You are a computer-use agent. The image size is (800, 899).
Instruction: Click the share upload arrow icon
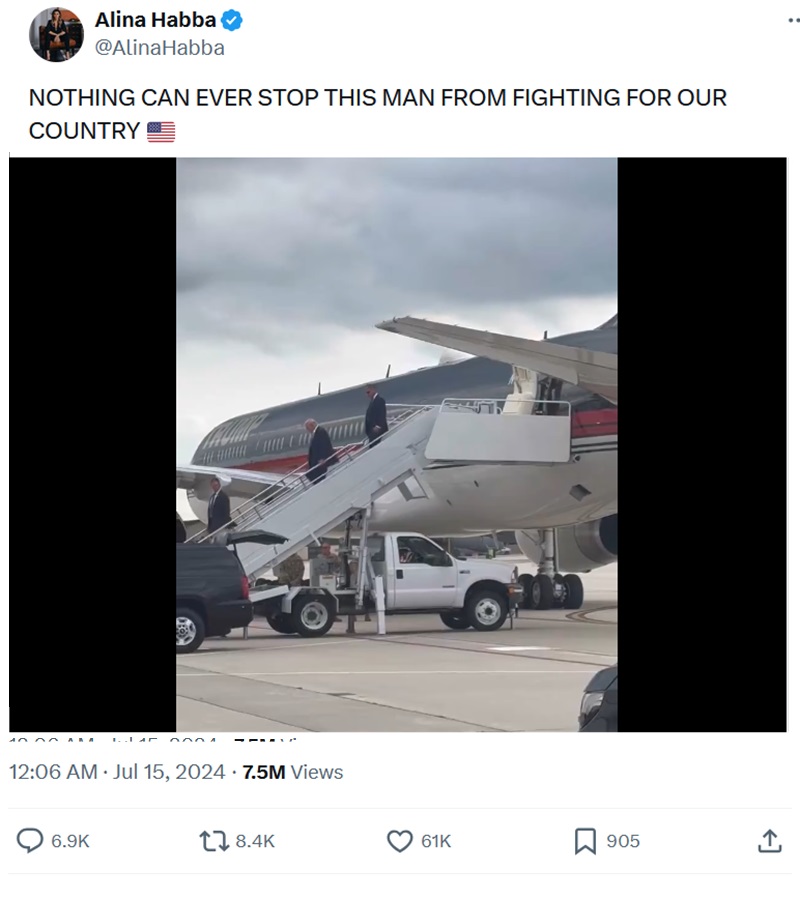pyautogui.click(x=770, y=841)
